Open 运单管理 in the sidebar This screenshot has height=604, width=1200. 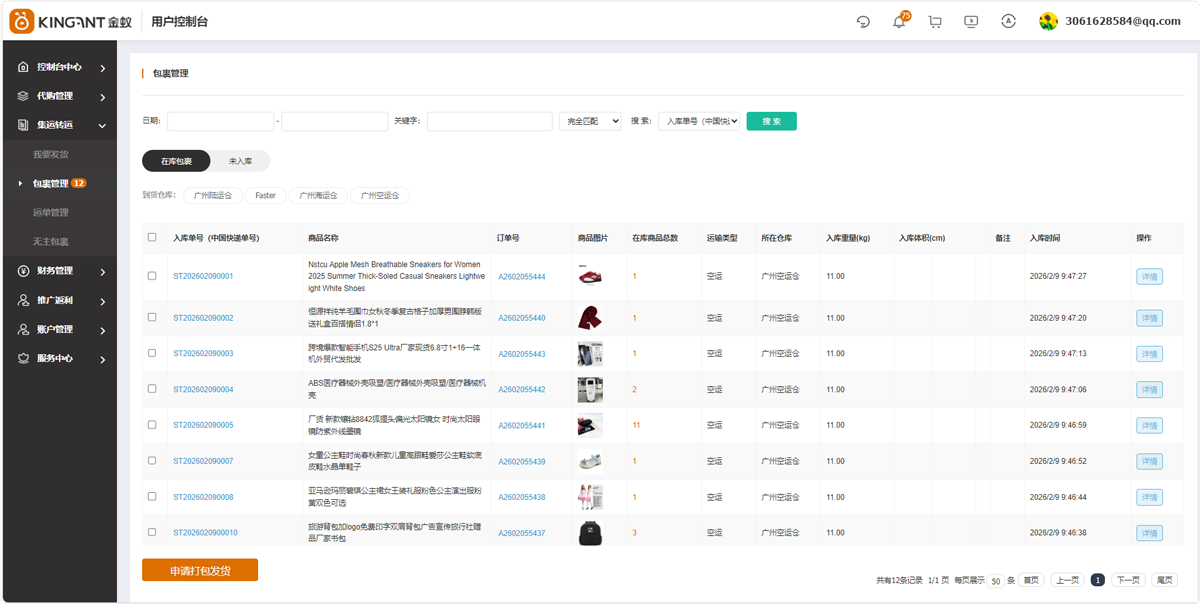tap(51, 213)
